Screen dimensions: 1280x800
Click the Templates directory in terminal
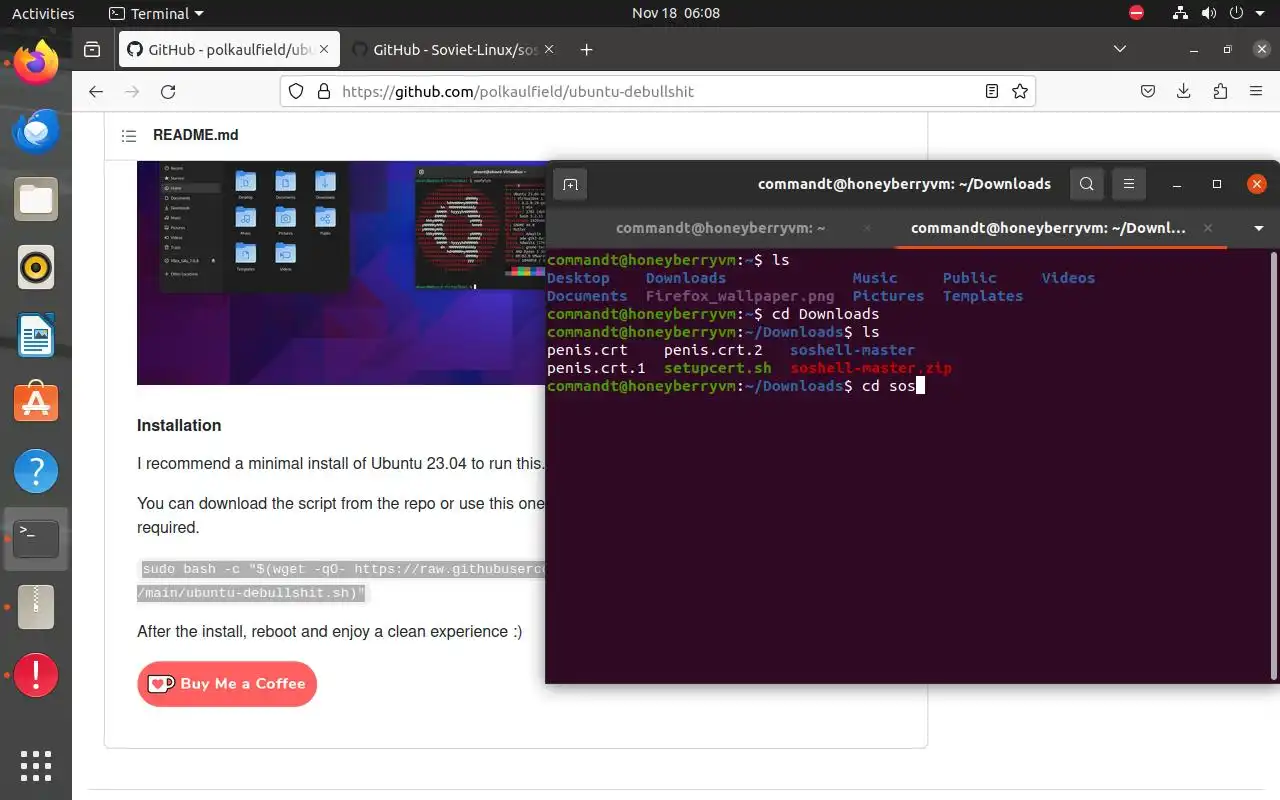coord(983,296)
